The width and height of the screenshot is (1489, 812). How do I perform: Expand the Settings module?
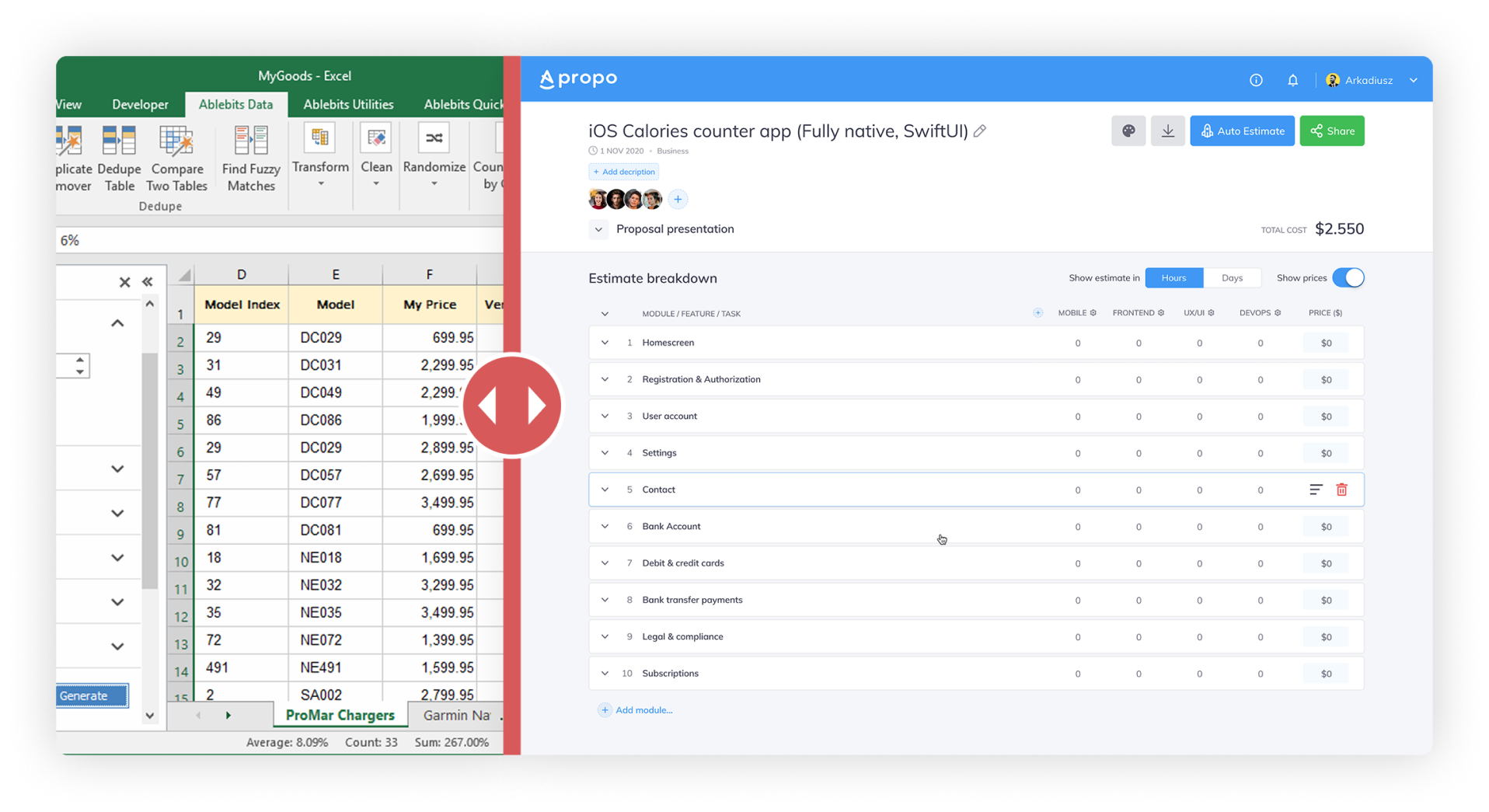pos(605,453)
